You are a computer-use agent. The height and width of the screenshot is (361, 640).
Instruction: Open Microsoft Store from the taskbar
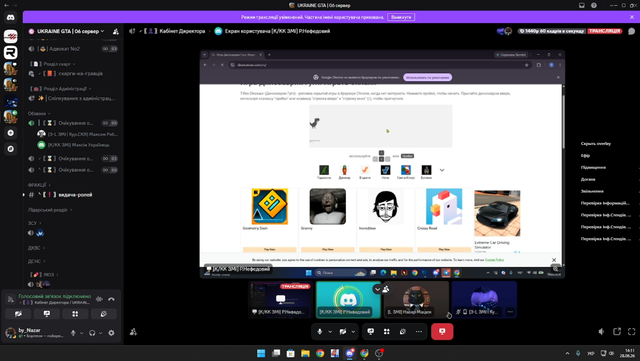tap(291, 353)
